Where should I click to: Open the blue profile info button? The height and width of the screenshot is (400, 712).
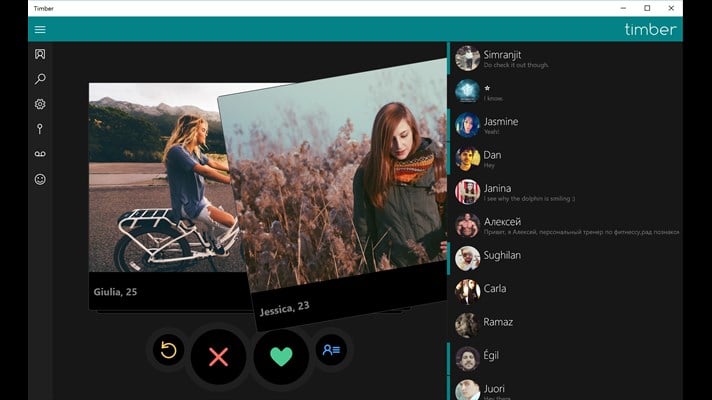click(330, 350)
